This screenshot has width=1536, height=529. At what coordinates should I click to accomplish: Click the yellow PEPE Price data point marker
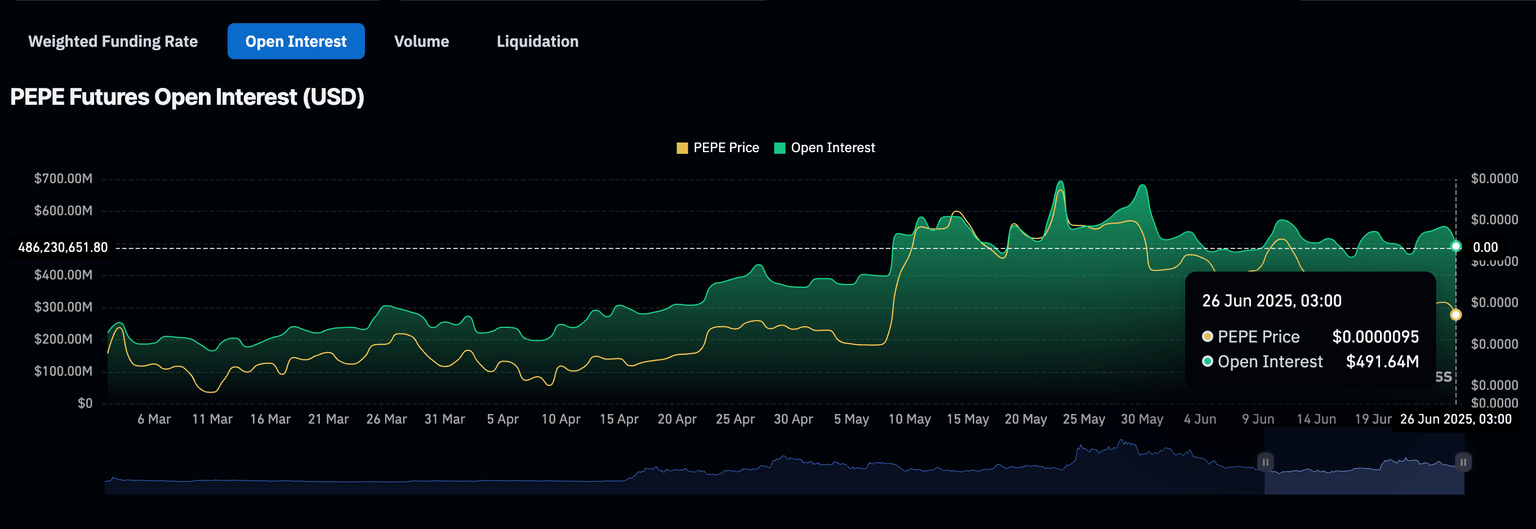[1456, 315]
